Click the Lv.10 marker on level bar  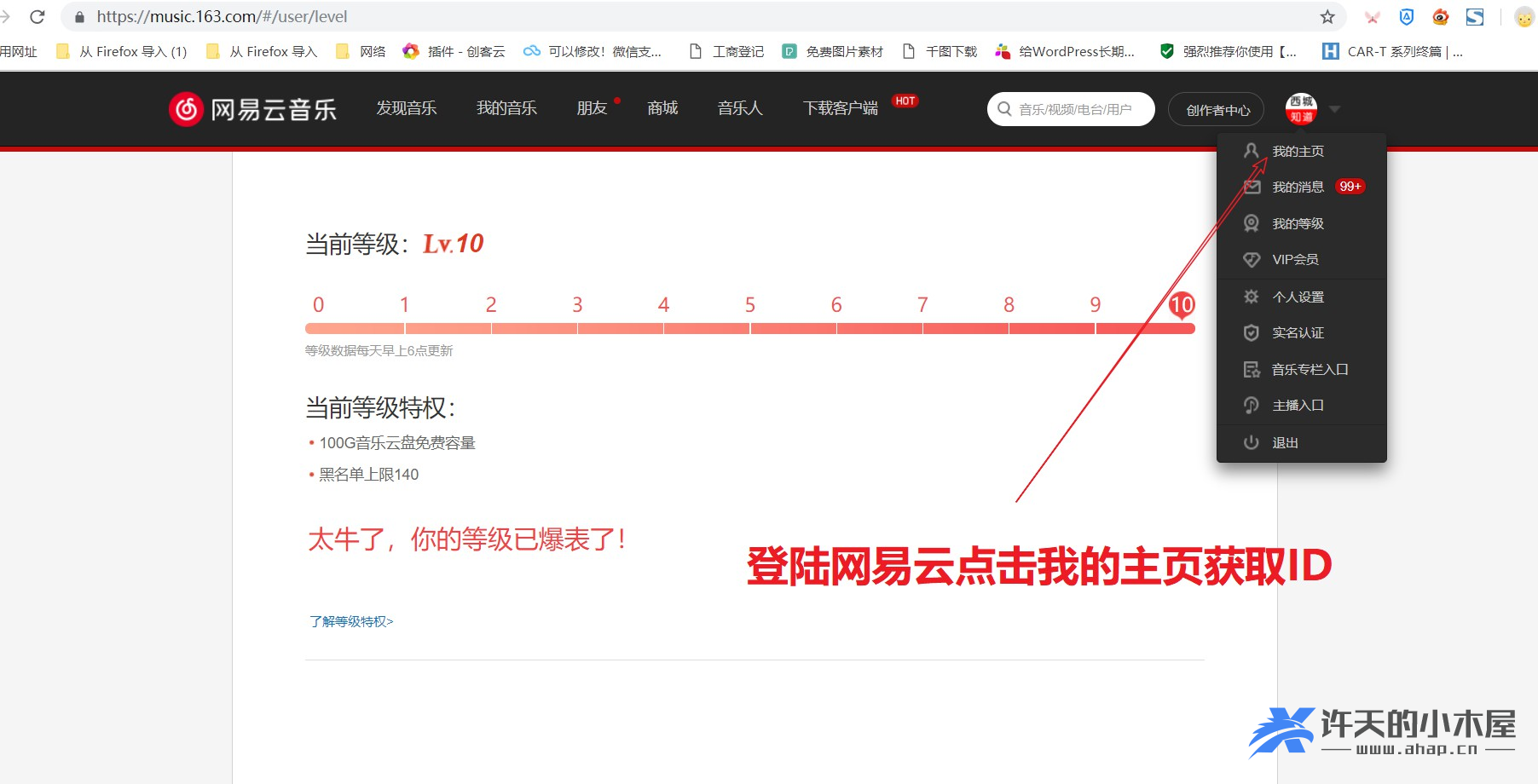click(x=1182, y=305)
